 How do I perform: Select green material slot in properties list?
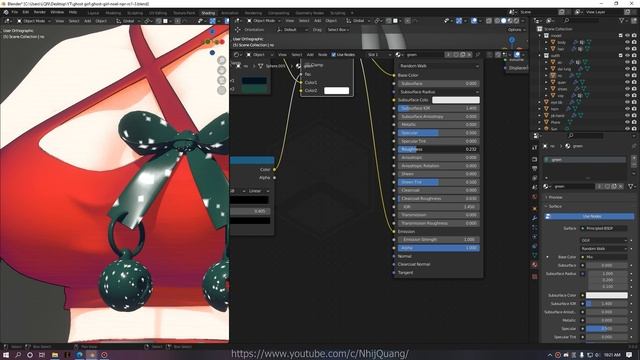coord(585,160)
